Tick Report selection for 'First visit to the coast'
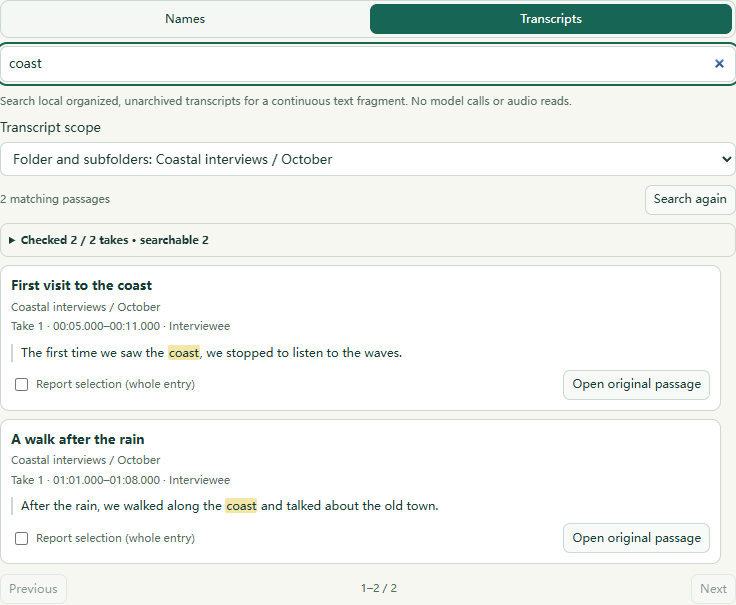This screenshot has height=605, width=736. point(22,384)
